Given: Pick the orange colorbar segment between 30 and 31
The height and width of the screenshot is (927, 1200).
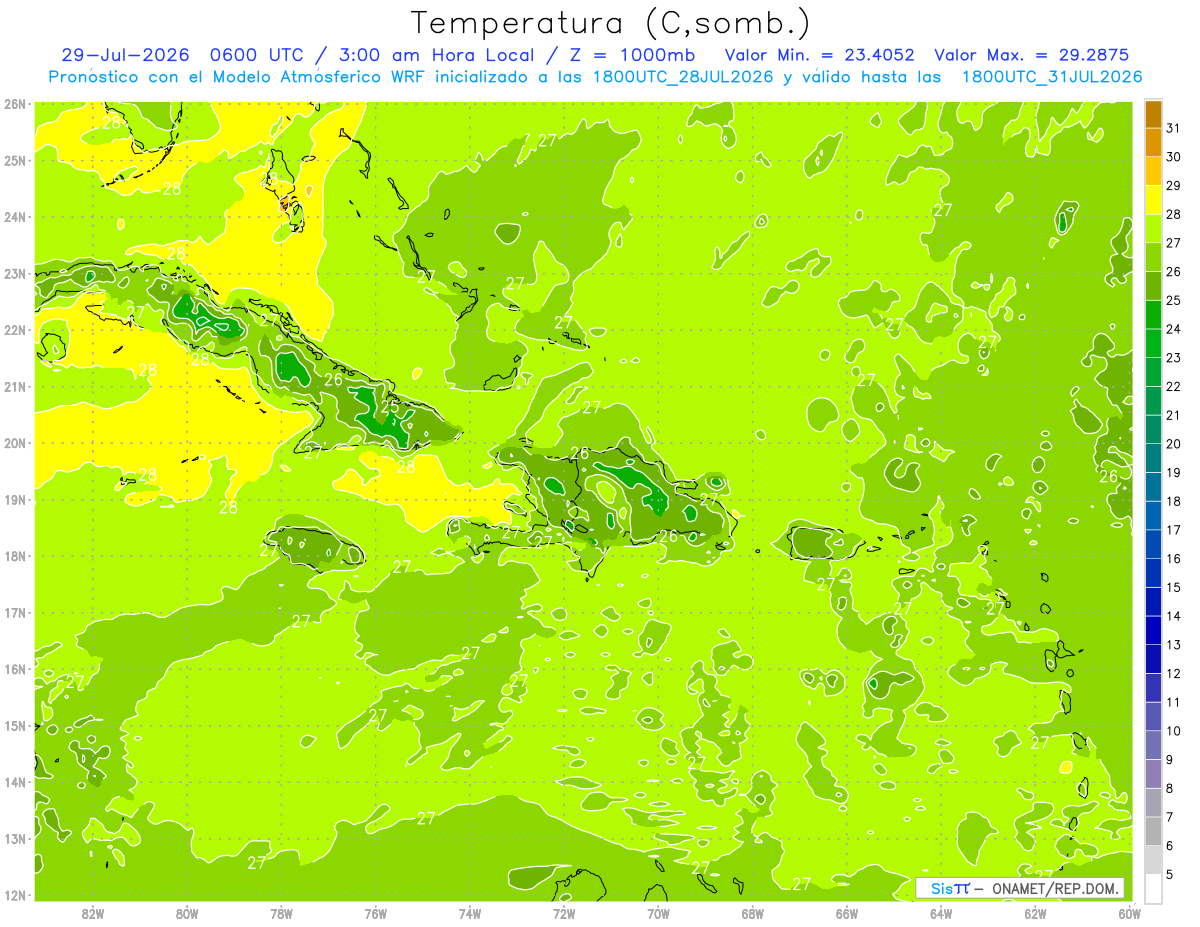Looking at the screenshot, I should [x=1153, y=142].
